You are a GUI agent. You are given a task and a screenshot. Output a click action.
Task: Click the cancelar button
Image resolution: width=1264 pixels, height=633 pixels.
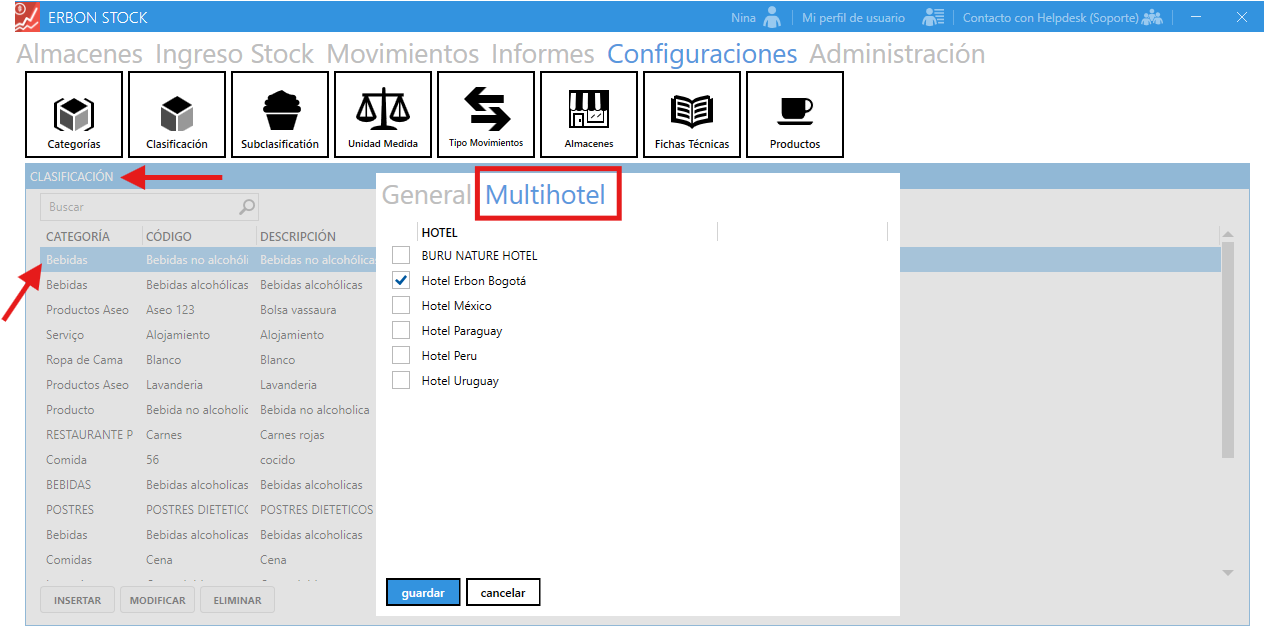click(503, 592)
